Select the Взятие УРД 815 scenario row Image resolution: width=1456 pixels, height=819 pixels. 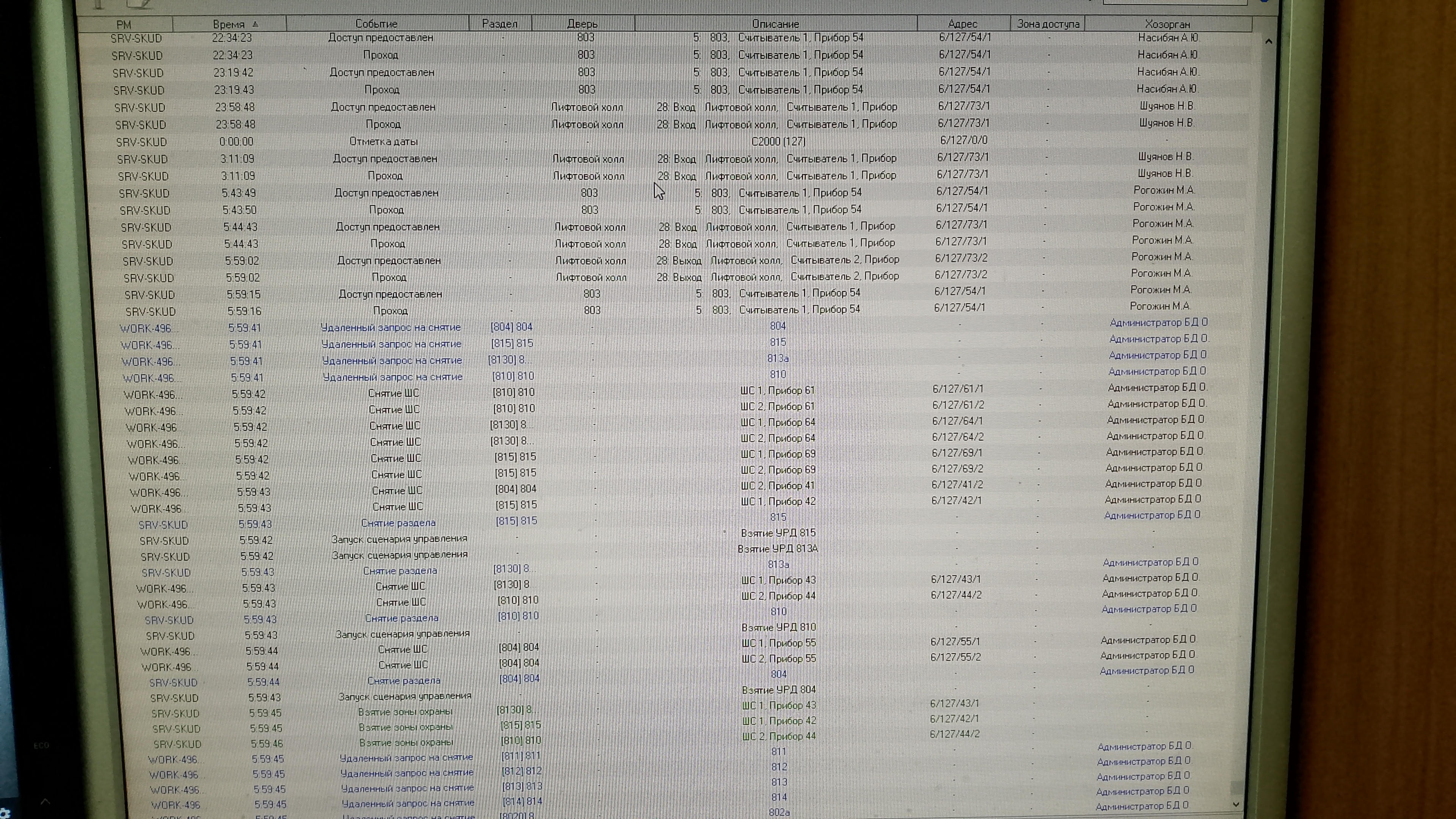tap(778, 533)
